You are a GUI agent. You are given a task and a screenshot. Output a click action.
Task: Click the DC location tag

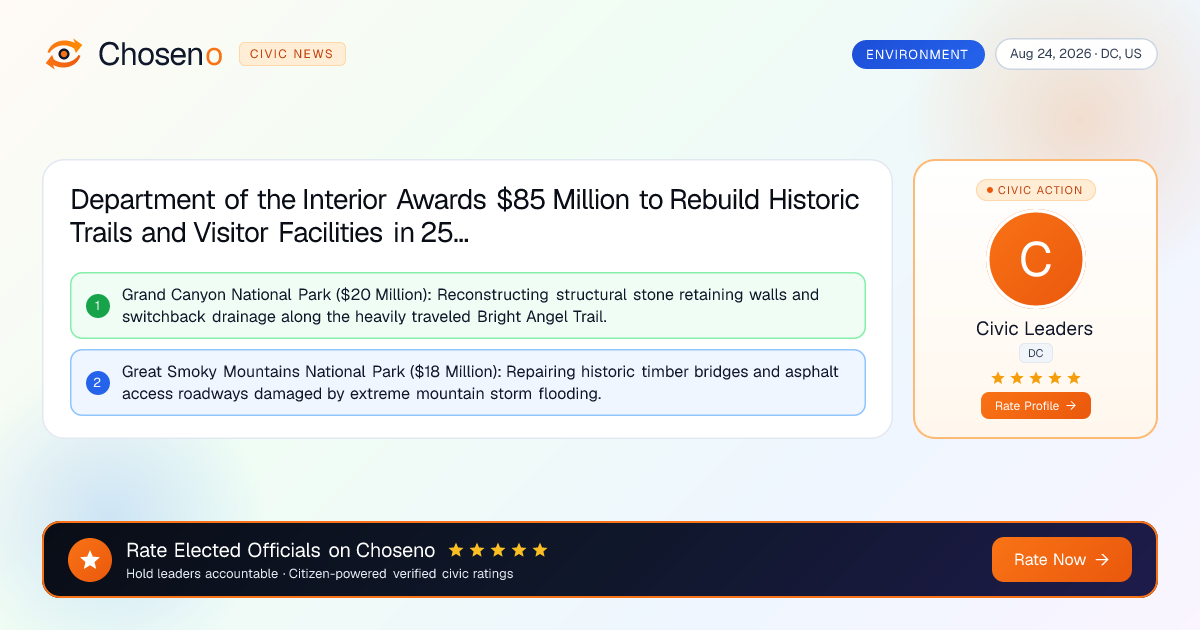tap(1036, 353)
